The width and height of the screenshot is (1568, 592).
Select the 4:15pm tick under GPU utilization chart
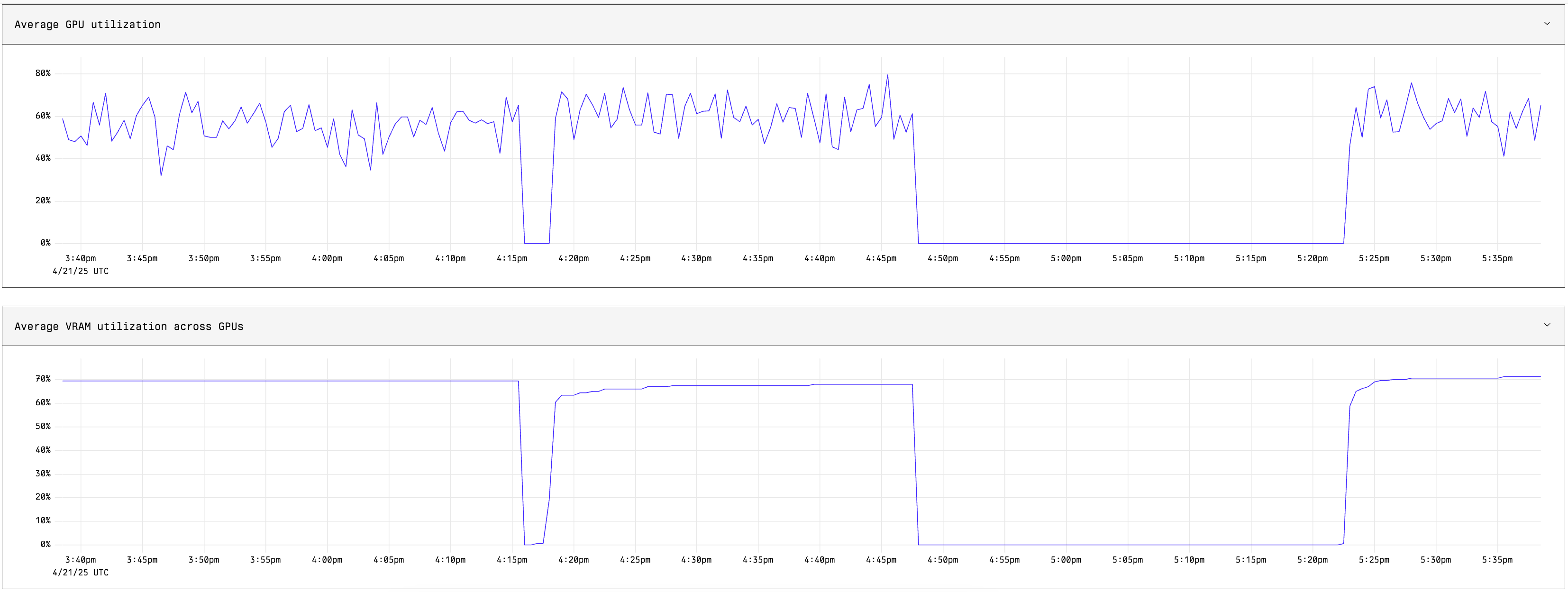(511, 258)
